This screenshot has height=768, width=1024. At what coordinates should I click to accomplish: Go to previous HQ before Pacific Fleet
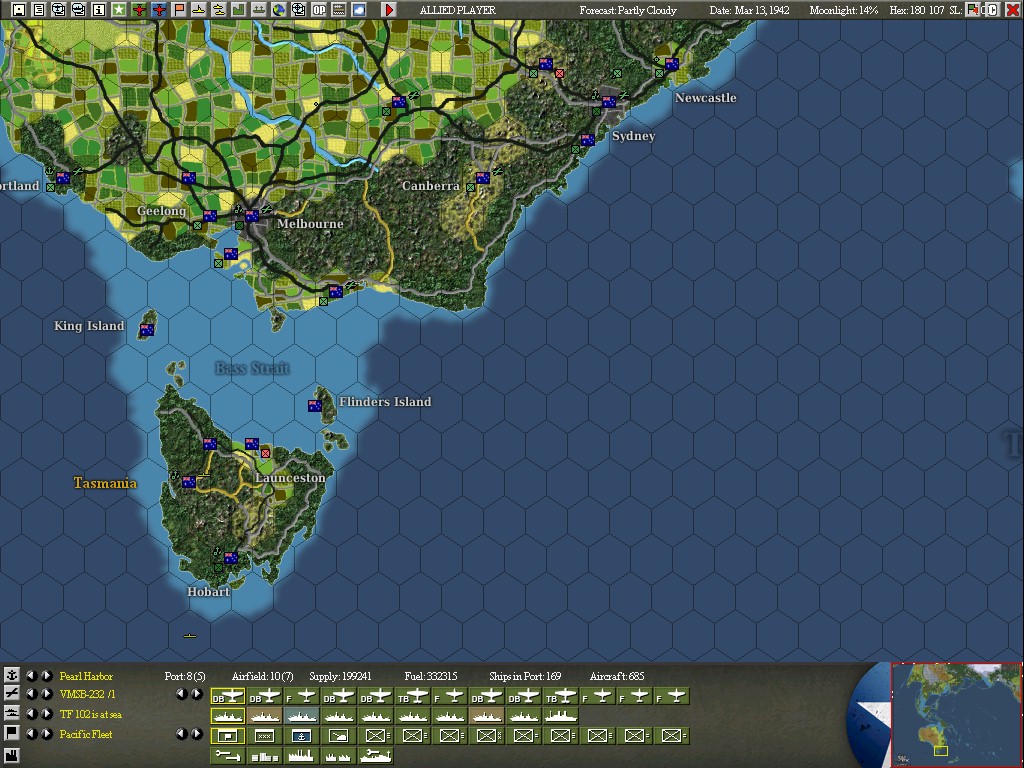31,733
